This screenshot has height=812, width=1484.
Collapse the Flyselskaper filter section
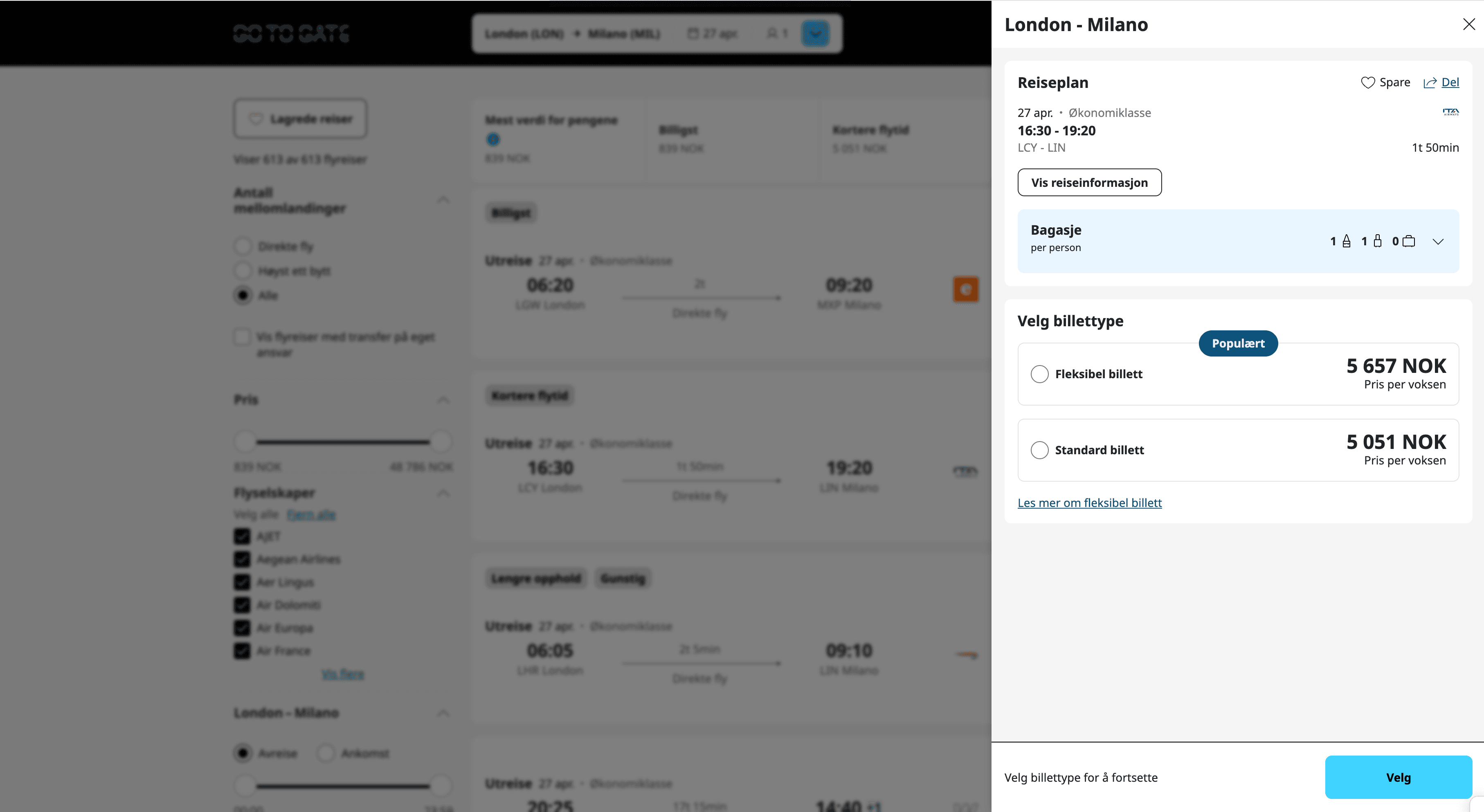click(x=443, y=493)
